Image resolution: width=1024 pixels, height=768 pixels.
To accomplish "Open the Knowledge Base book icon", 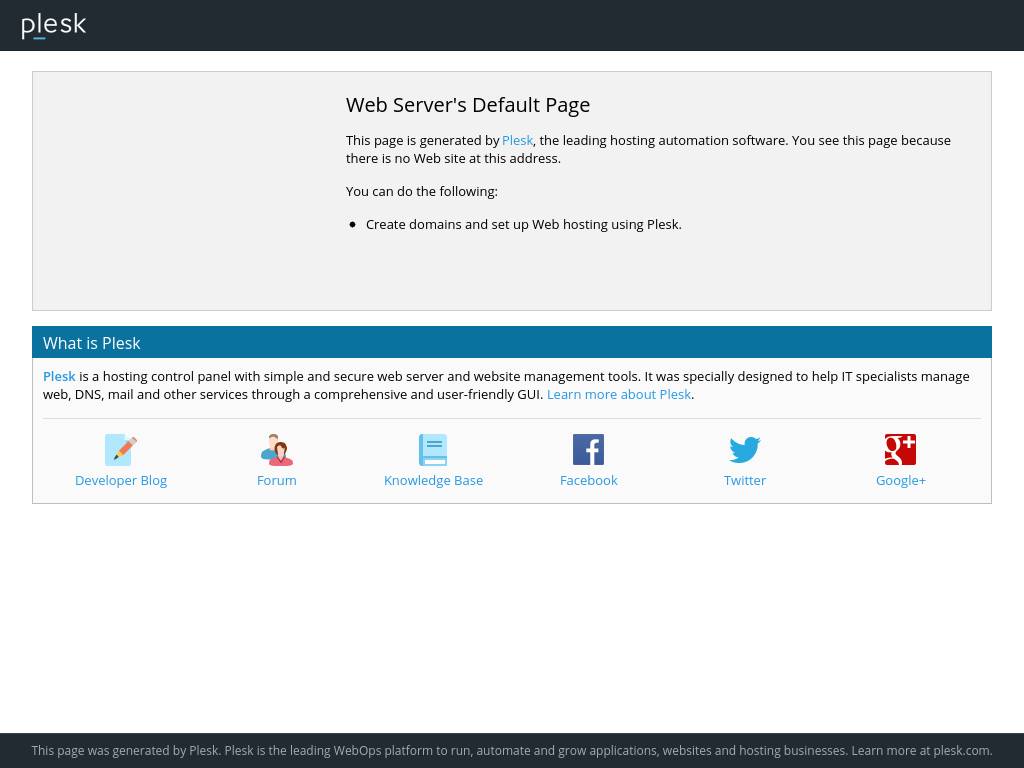I will pyautogui.click(x=433, y=450).
